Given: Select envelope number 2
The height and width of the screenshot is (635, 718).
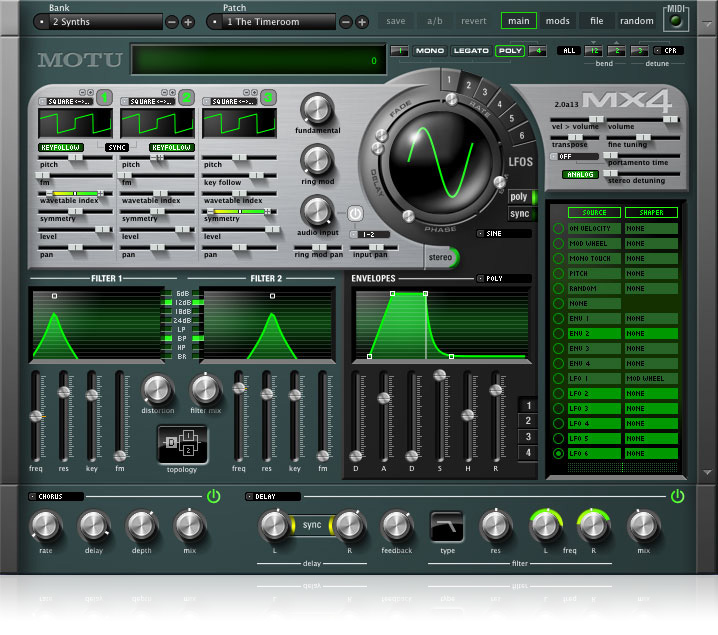Looking at the screenshot, I should 528,421.
